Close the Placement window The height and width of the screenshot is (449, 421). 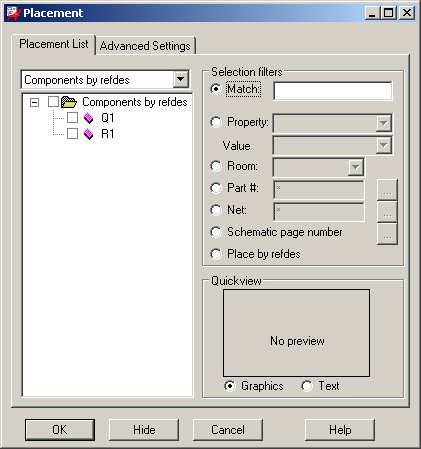tap(407, 13)
